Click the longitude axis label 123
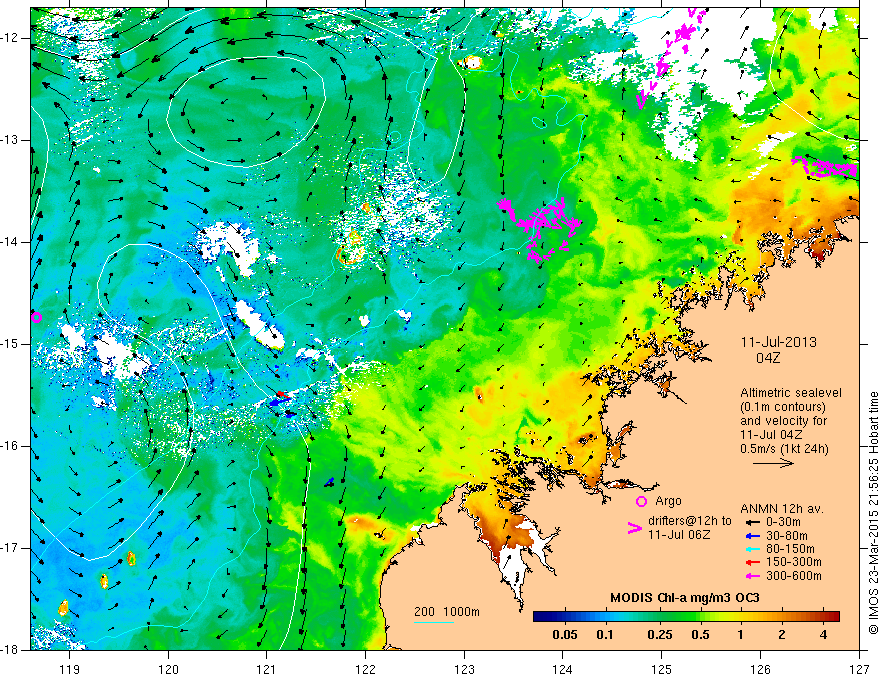The image size is (880, 680). pyautogui.click(x=464, y=669)
